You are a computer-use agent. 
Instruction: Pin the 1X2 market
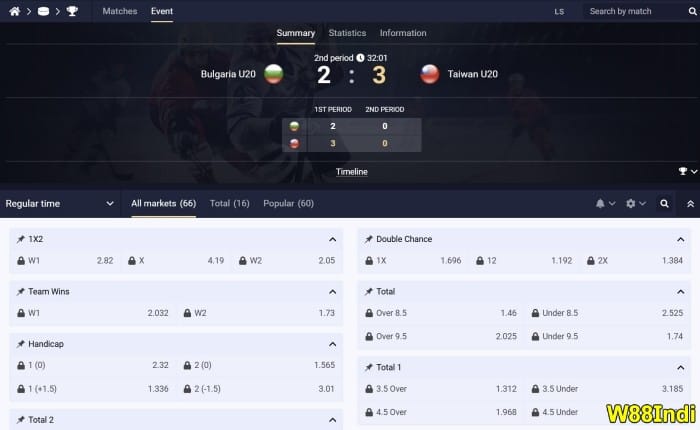coord(21,239)
